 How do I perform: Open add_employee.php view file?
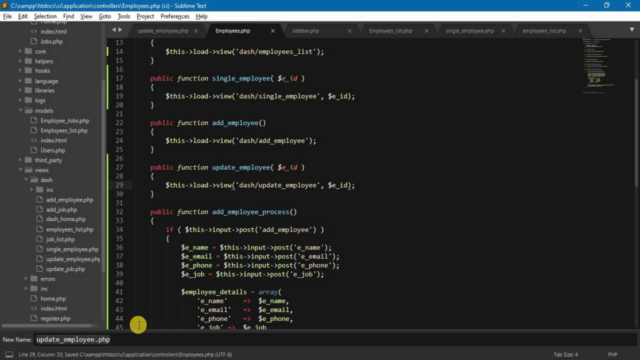(70, 200)
